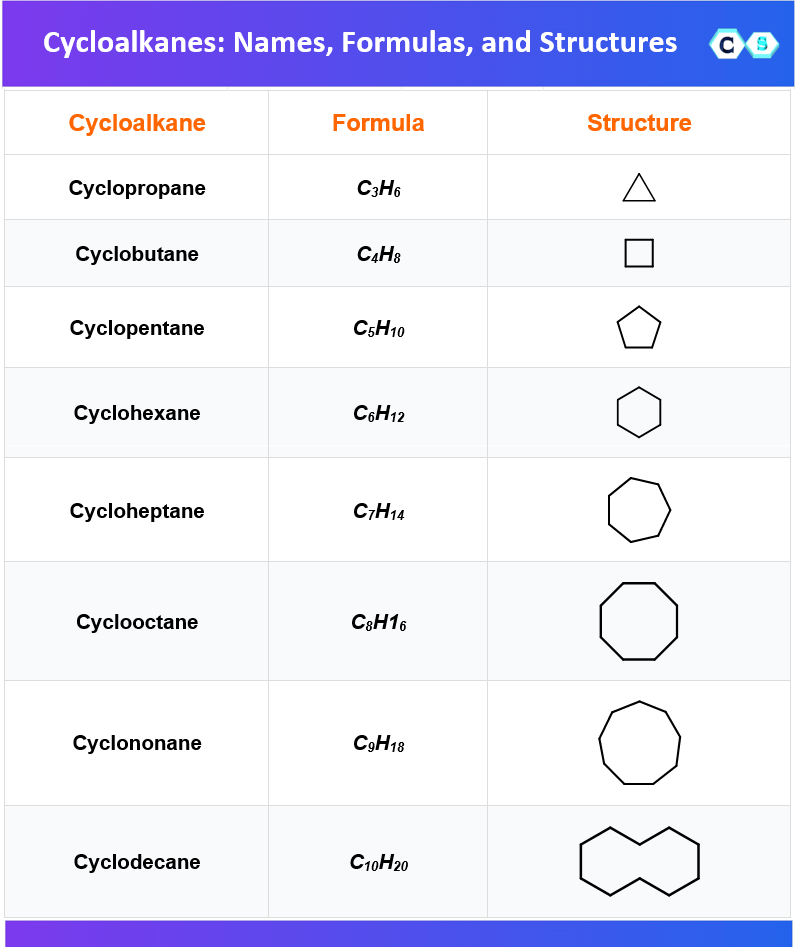Select the C4H8 formula text
The image size is (797, 951).
point(378,254)
